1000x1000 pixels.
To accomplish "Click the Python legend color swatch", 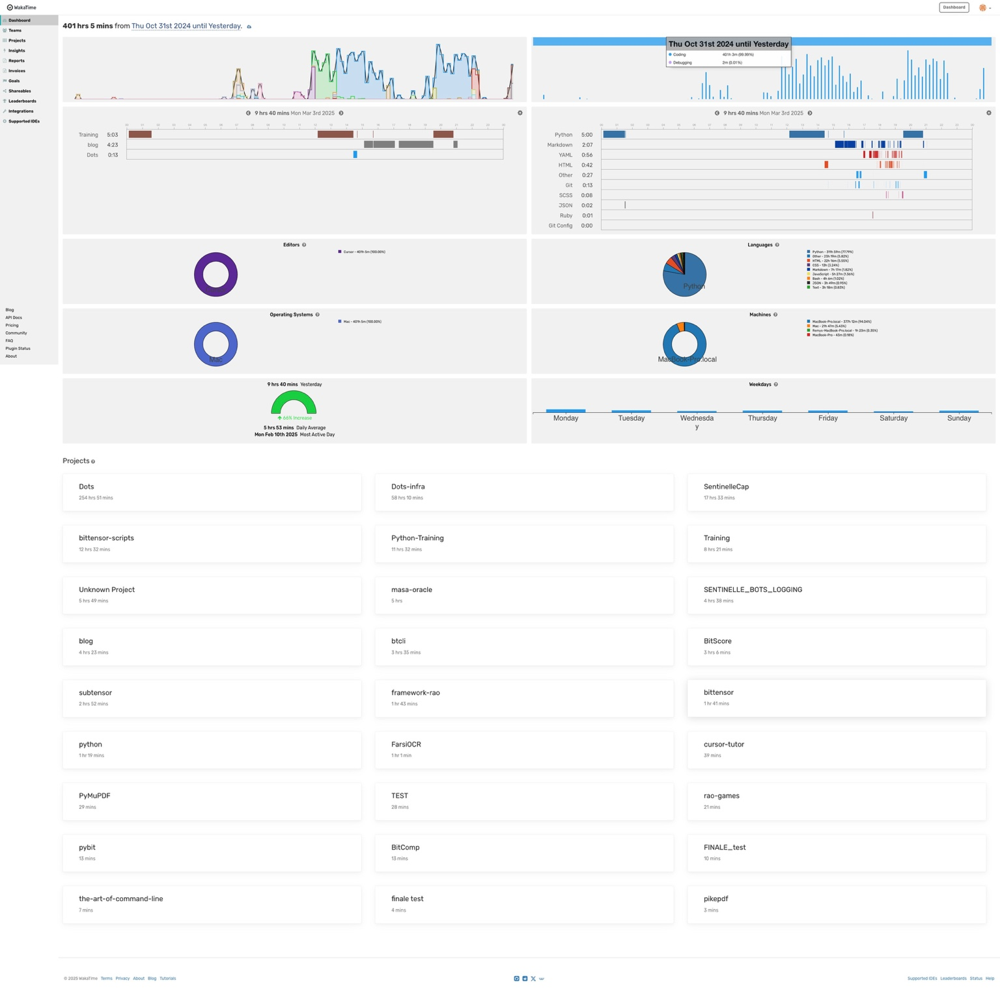I will pyautogui.click(x=808, y=252).
